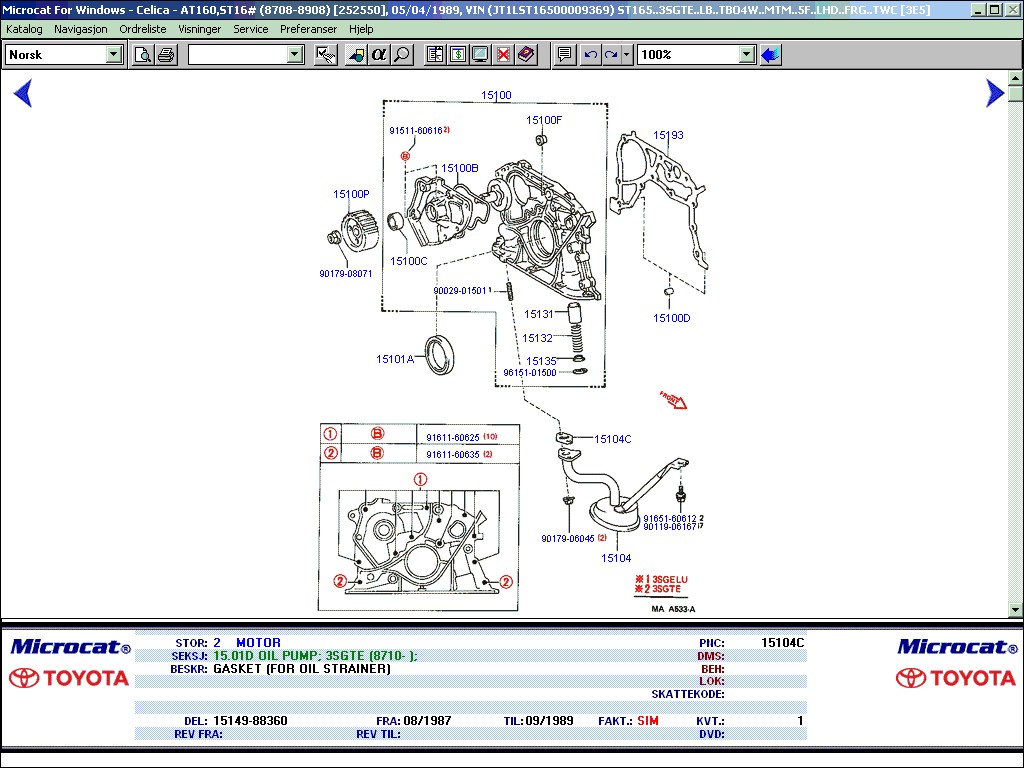Open the Ordreliste menu

click(145, 29)
